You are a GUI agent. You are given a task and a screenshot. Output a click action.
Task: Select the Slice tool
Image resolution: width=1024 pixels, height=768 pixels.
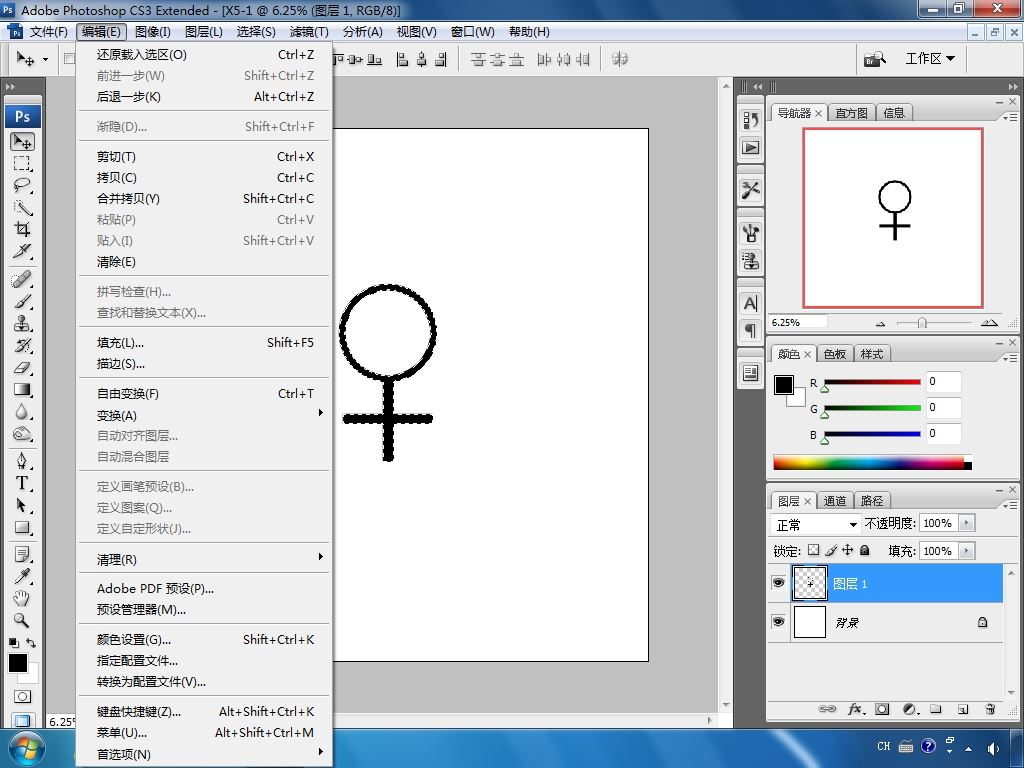click(22, 251)
